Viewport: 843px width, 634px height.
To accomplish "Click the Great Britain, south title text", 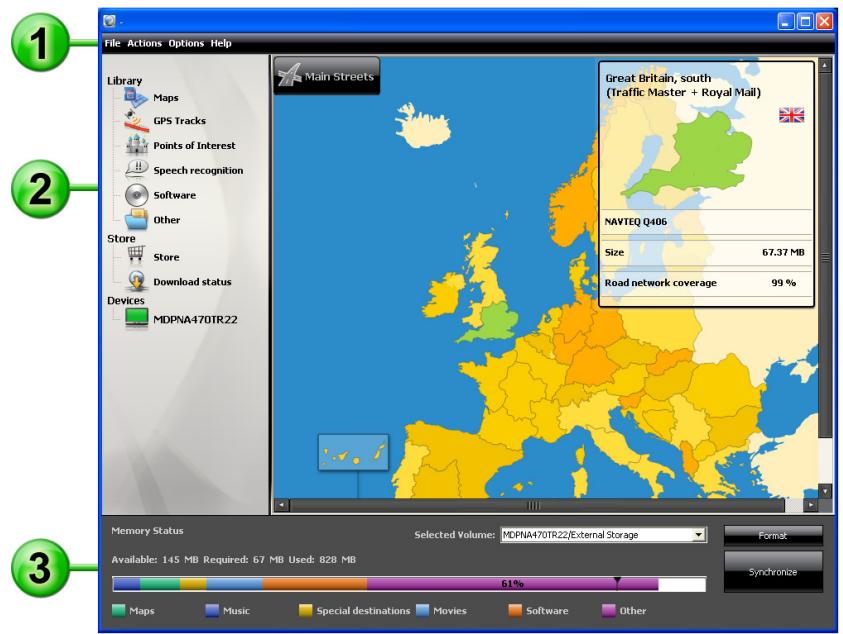I will (x=658, y=79).
